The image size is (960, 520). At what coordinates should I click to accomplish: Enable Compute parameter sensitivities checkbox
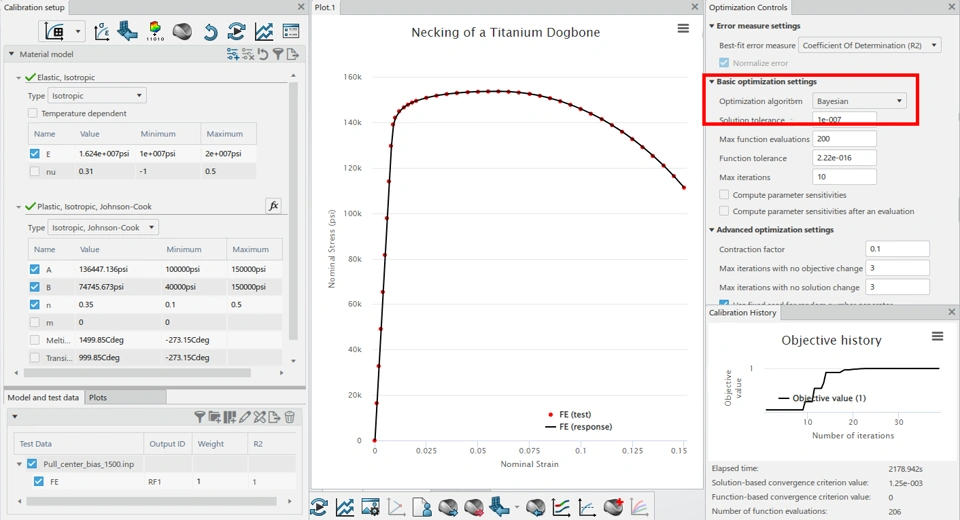pyautogui.click(x=724, y=195)
